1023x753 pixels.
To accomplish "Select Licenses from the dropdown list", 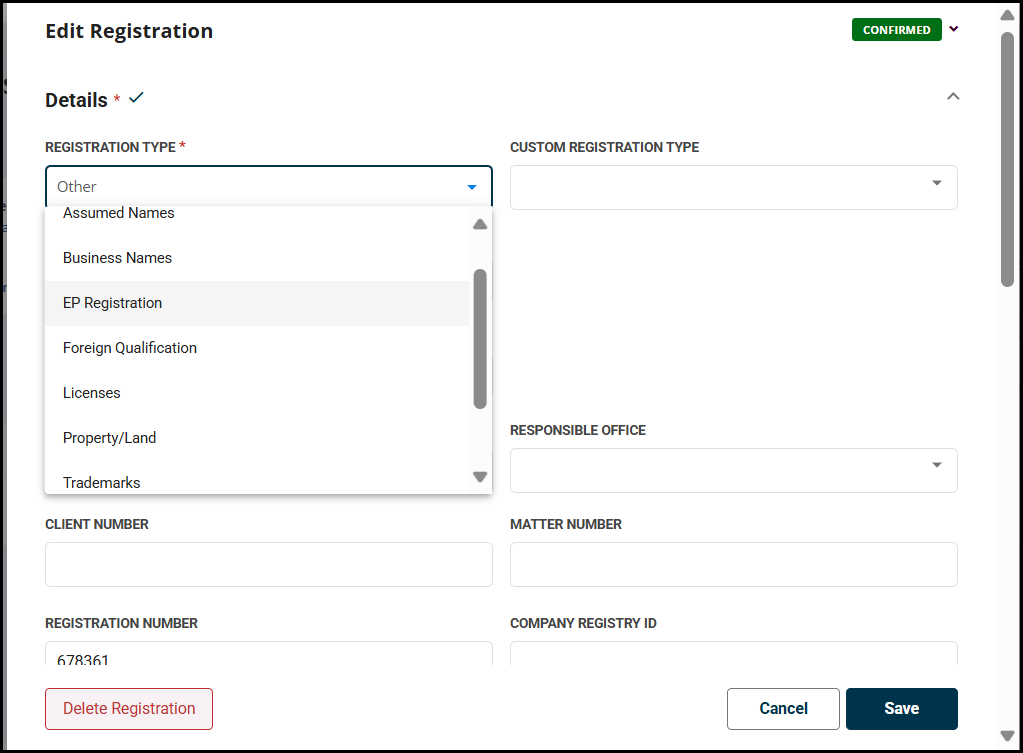I will tap(257, 393).
